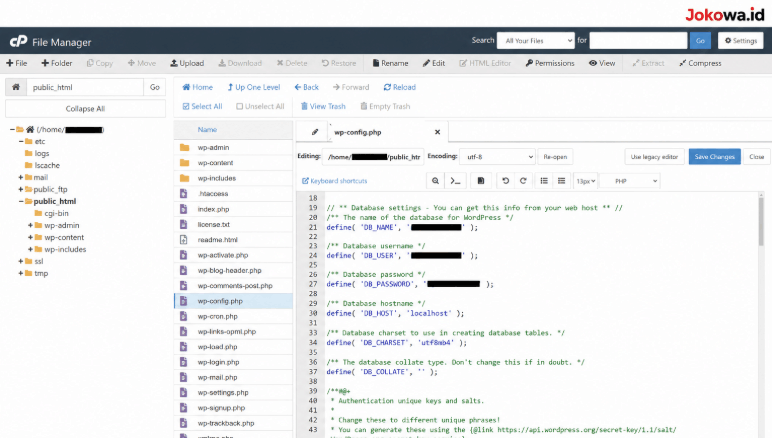Click the Delete toolbar button
This screenshot has height=438, width=772.
point(291,63)
